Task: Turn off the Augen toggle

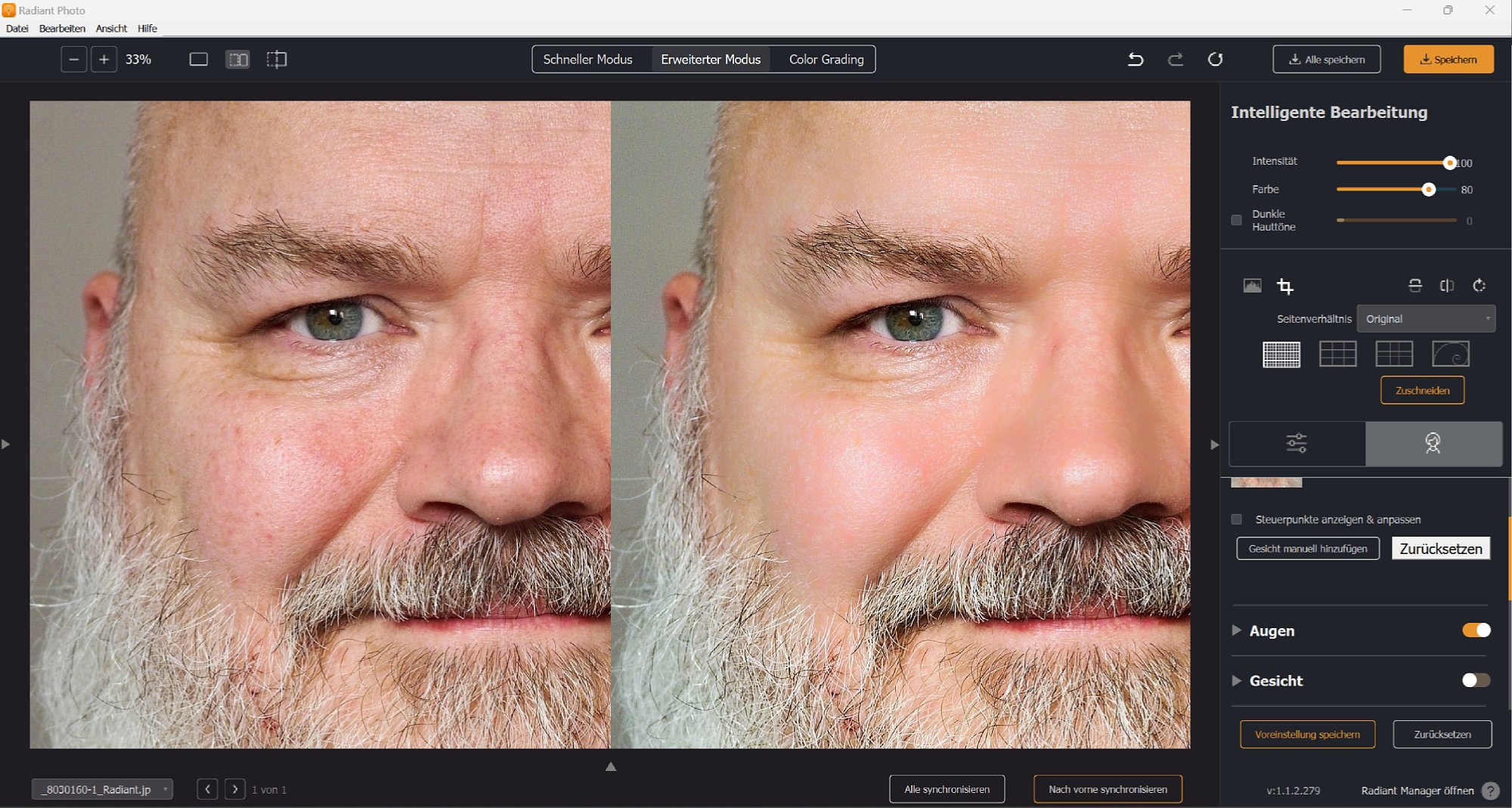Action: click(1476, 630)
